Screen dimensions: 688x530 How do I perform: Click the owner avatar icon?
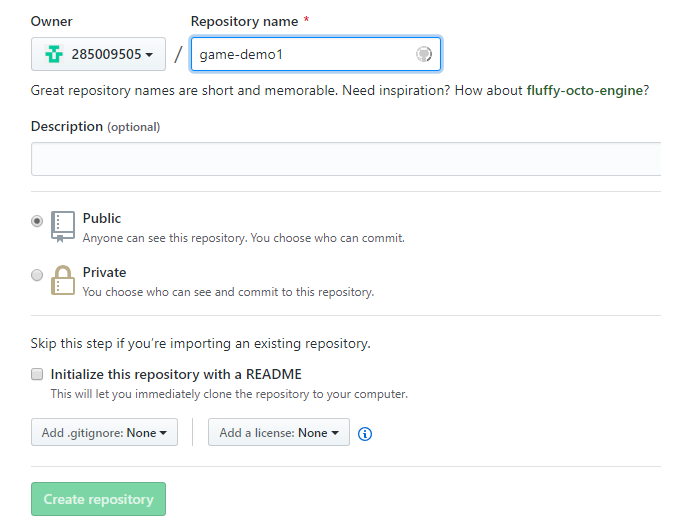coord(54,54)
